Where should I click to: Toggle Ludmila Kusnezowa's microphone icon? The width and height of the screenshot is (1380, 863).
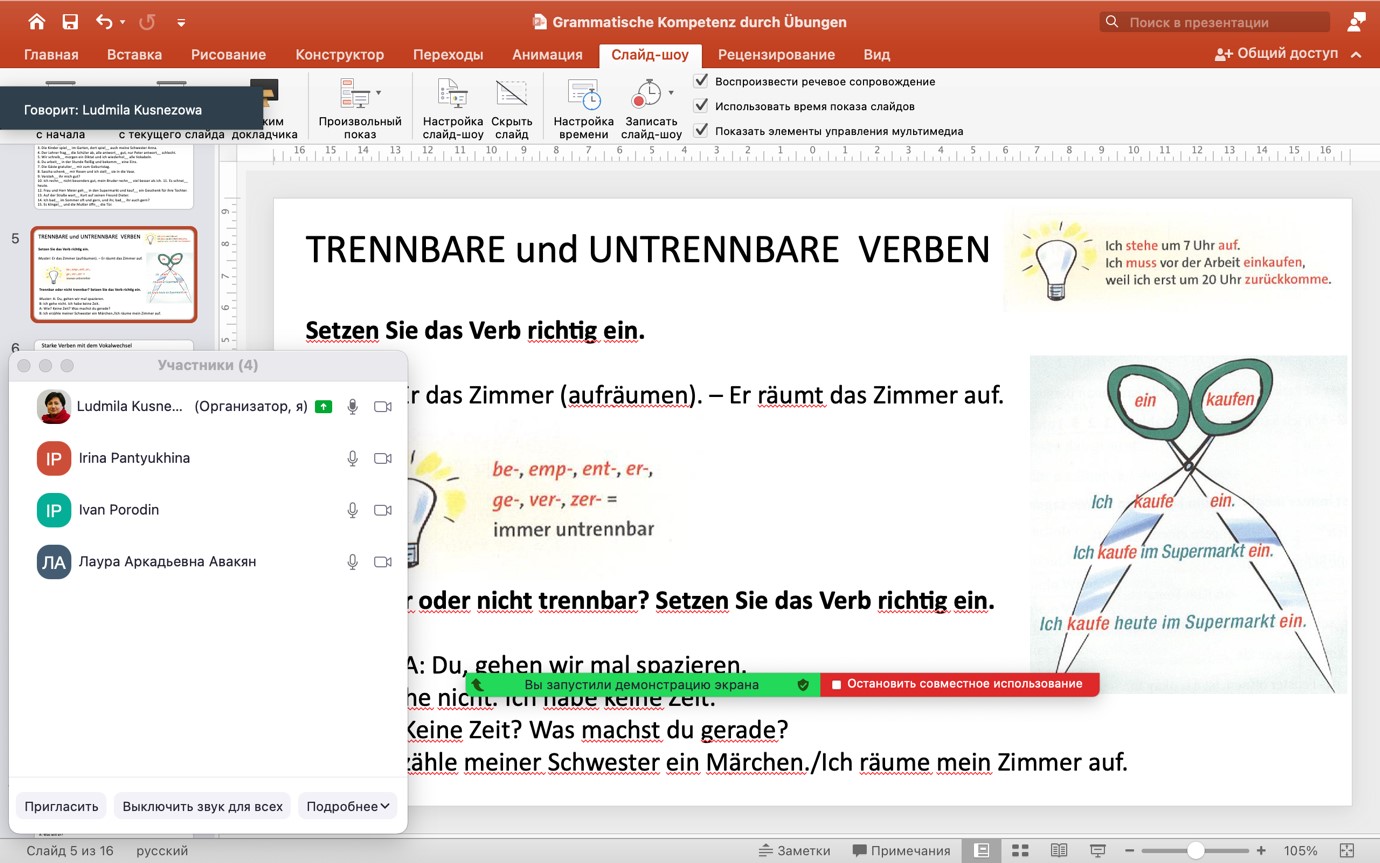(352, 407)
